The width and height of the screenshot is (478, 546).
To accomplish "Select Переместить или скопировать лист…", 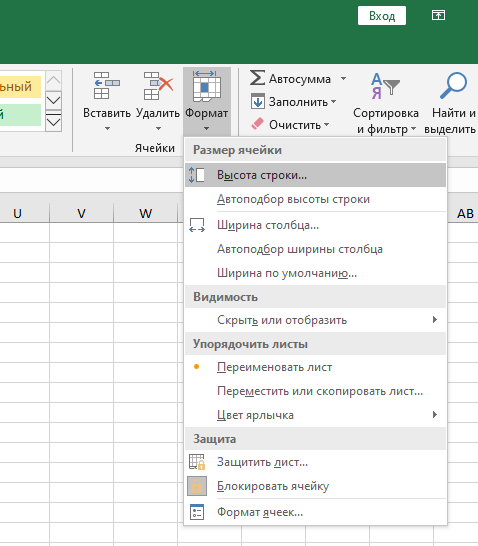I will pos(315,391).
